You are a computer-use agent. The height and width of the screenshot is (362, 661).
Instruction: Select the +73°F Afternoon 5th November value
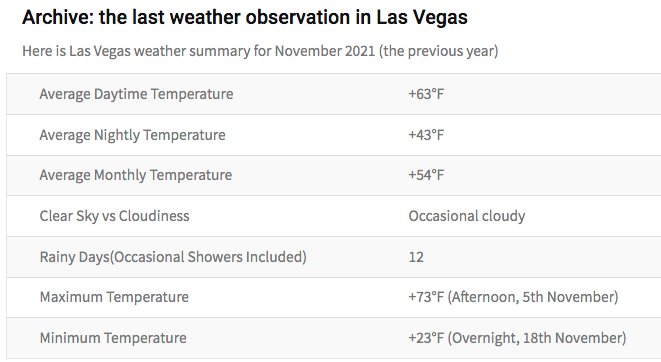(513, 297)
